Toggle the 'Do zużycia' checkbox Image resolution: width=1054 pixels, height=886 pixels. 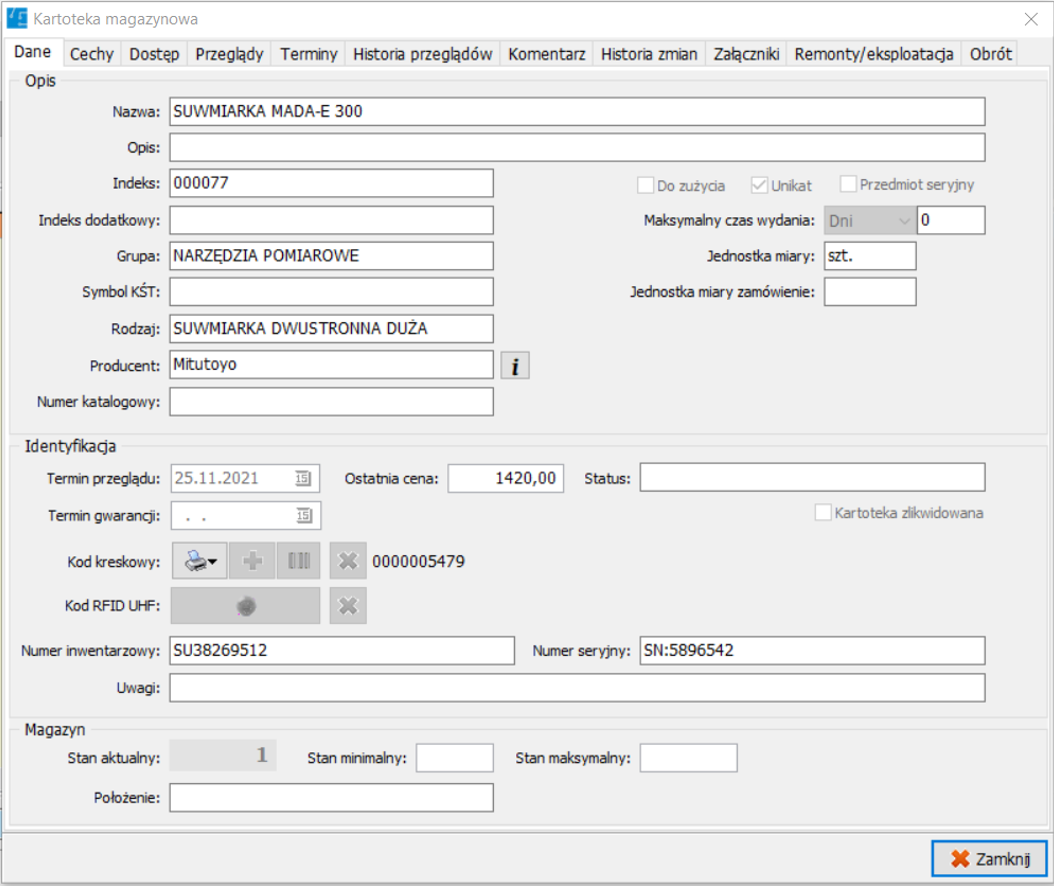(645, 185)
